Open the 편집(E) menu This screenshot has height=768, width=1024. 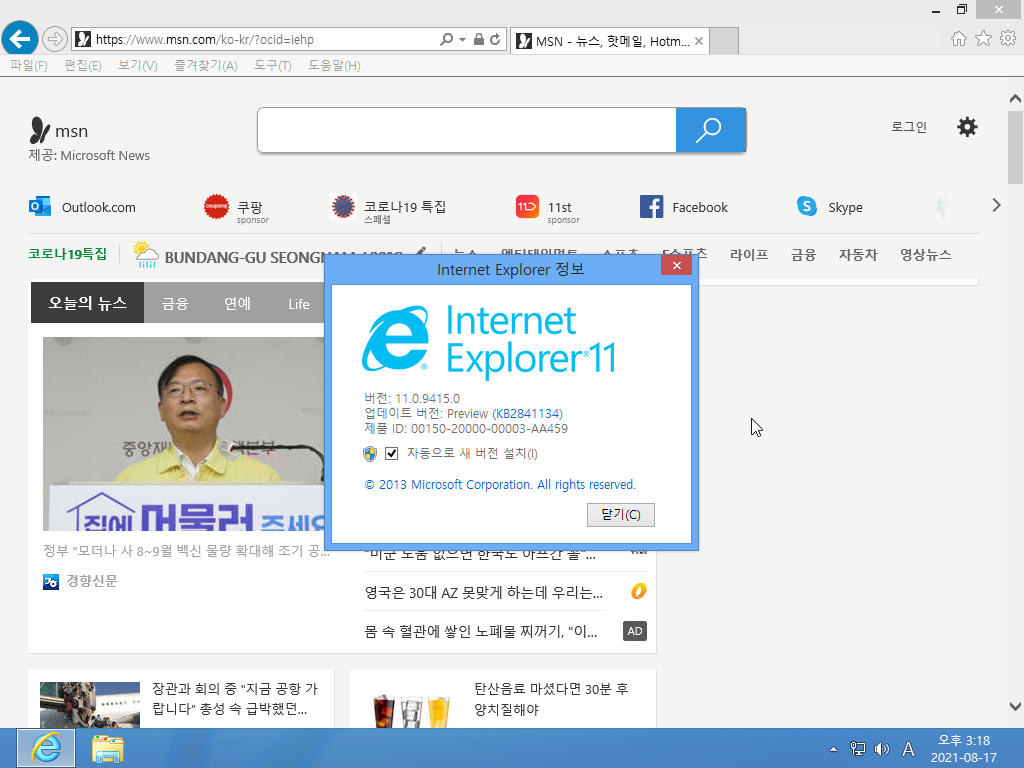(x=83, y=65)
